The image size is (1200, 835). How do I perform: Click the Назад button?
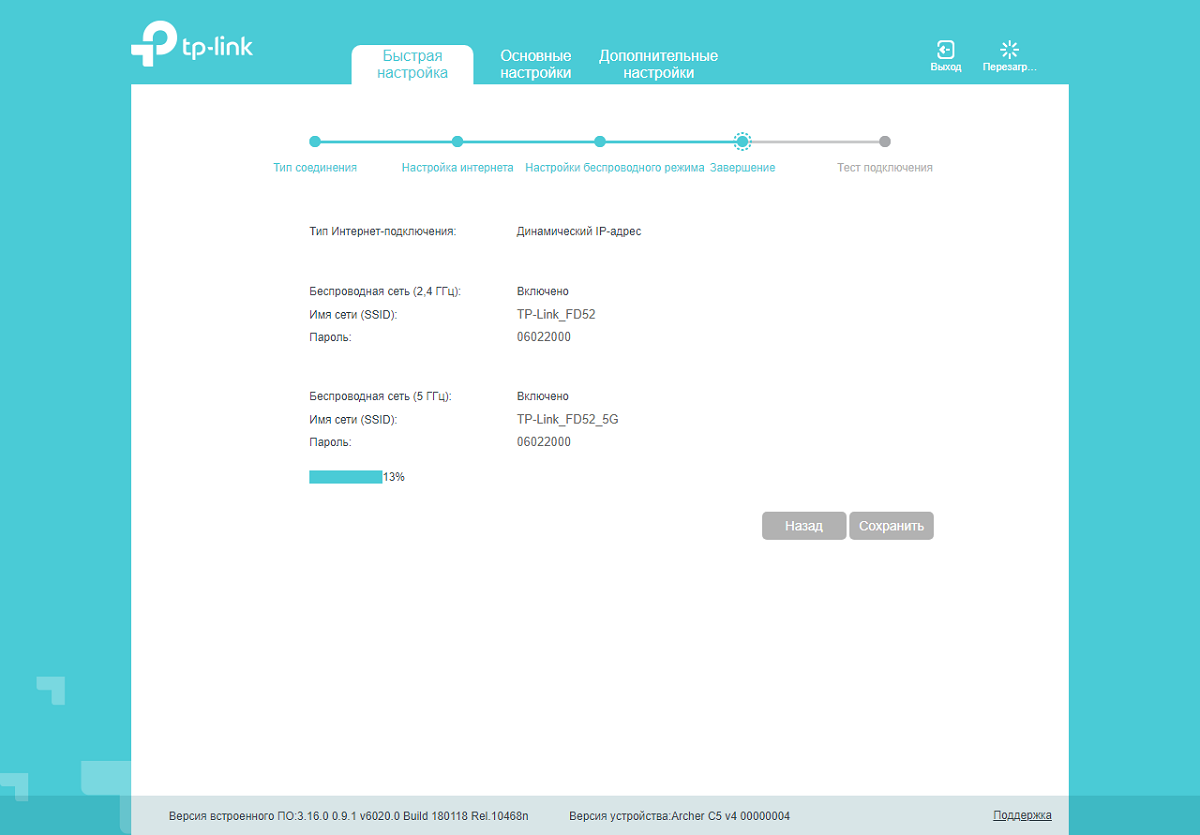804,526
